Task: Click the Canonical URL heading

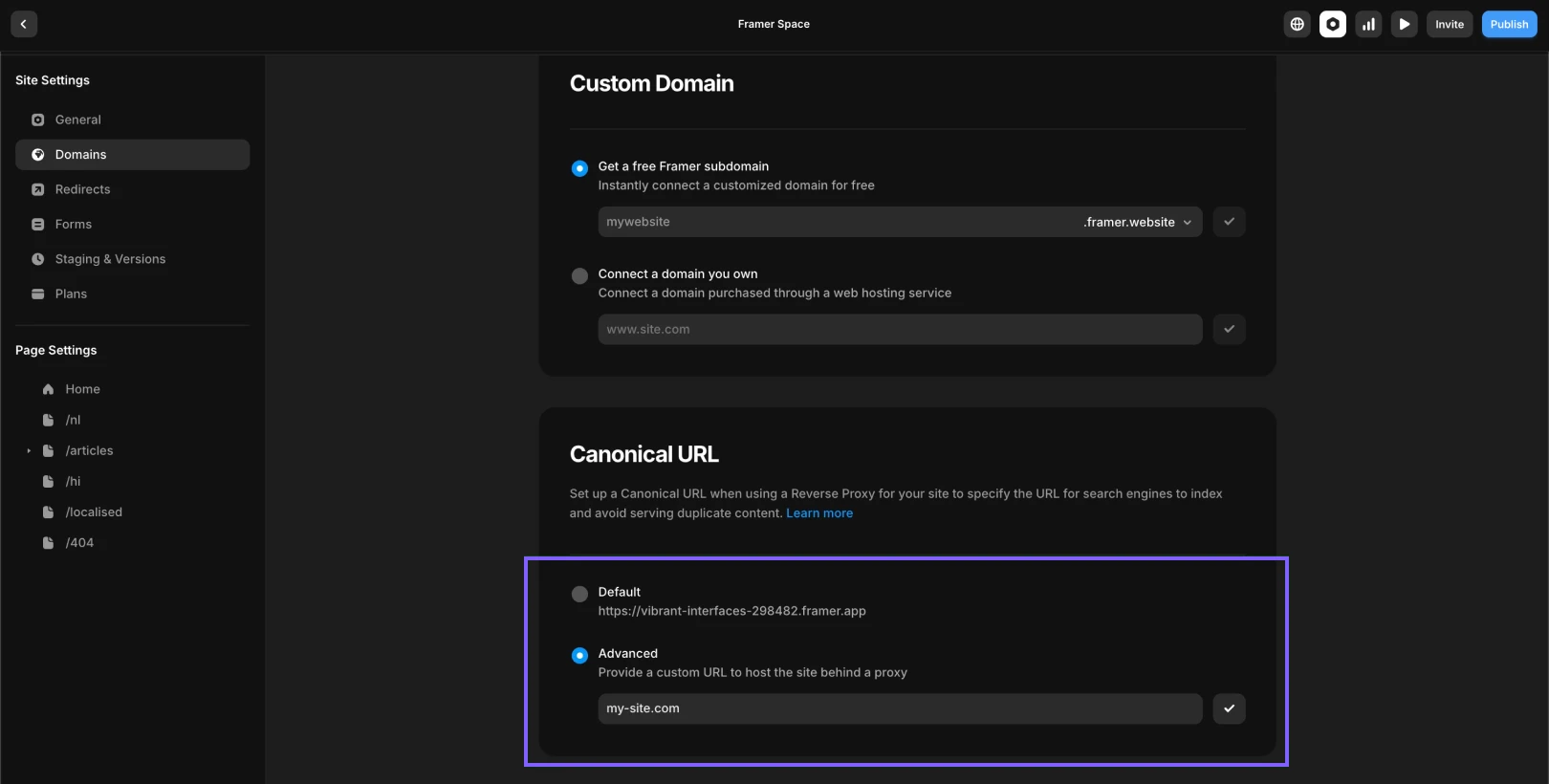Action: (x=644, y=454)
